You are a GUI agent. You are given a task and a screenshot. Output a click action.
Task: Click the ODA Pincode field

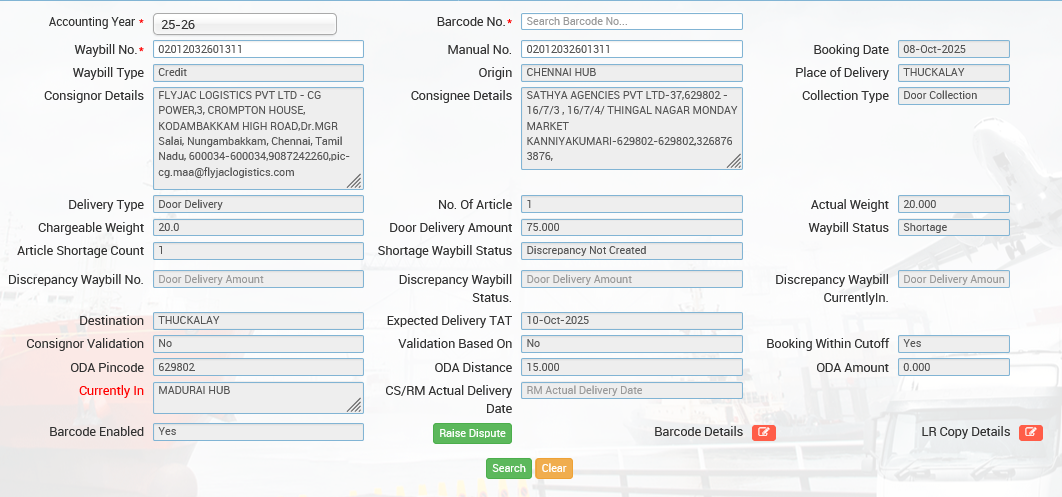pyautogui.click(x=258, y=367)
